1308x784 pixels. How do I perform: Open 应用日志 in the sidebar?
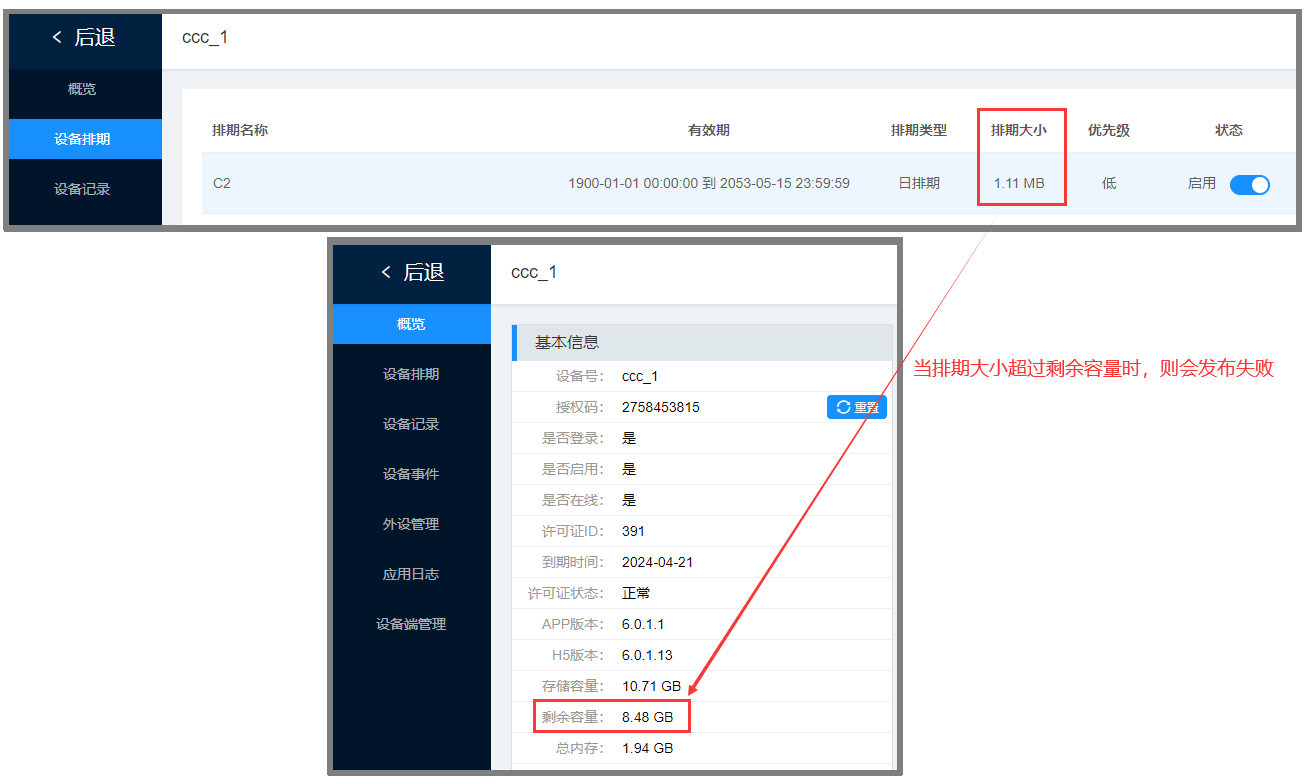pyautogui.click(x=412, y=574)
